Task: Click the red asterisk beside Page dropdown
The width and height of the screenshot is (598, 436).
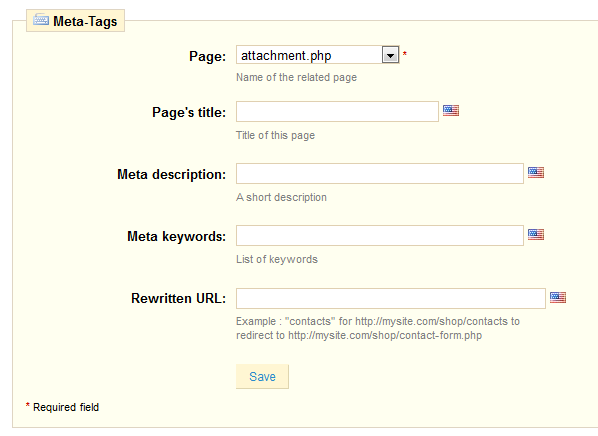Action: (x=405, y=54)
